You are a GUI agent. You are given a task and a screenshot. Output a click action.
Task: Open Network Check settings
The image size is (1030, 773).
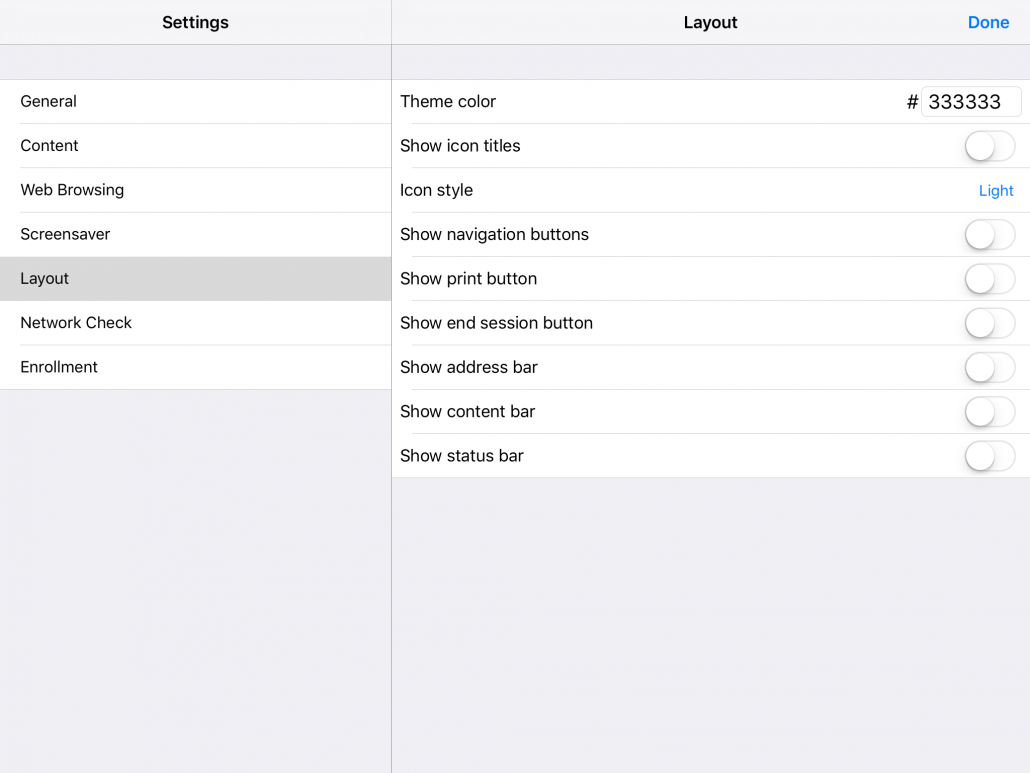[196, 323]
